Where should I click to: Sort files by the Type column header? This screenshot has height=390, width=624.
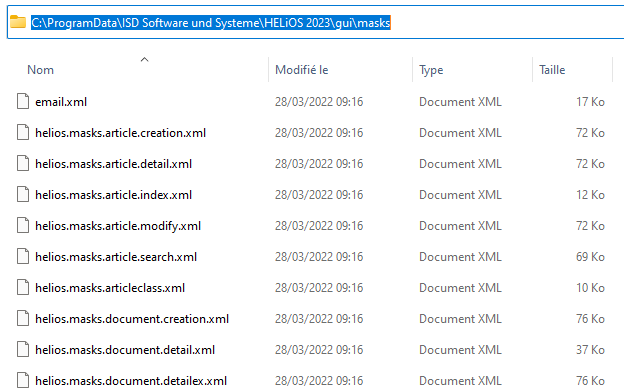point(431,70)
